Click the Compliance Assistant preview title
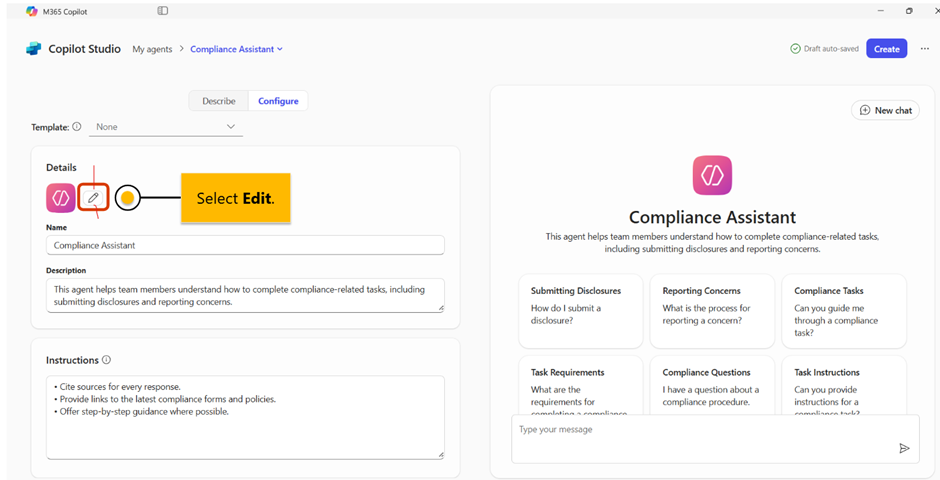 point(712,216)
